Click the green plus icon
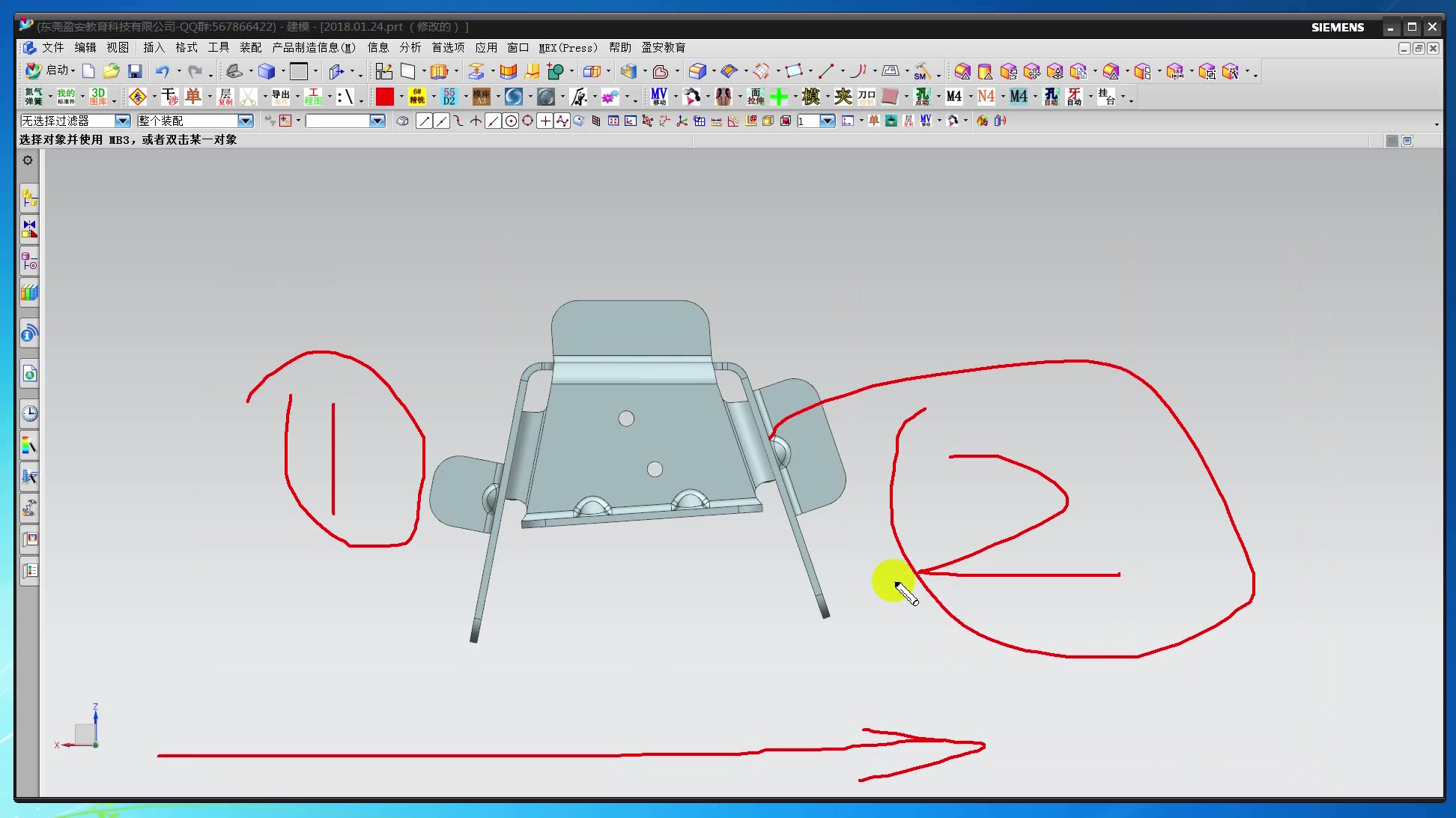This screenshot has width=1456, height=818. (779, 97)
